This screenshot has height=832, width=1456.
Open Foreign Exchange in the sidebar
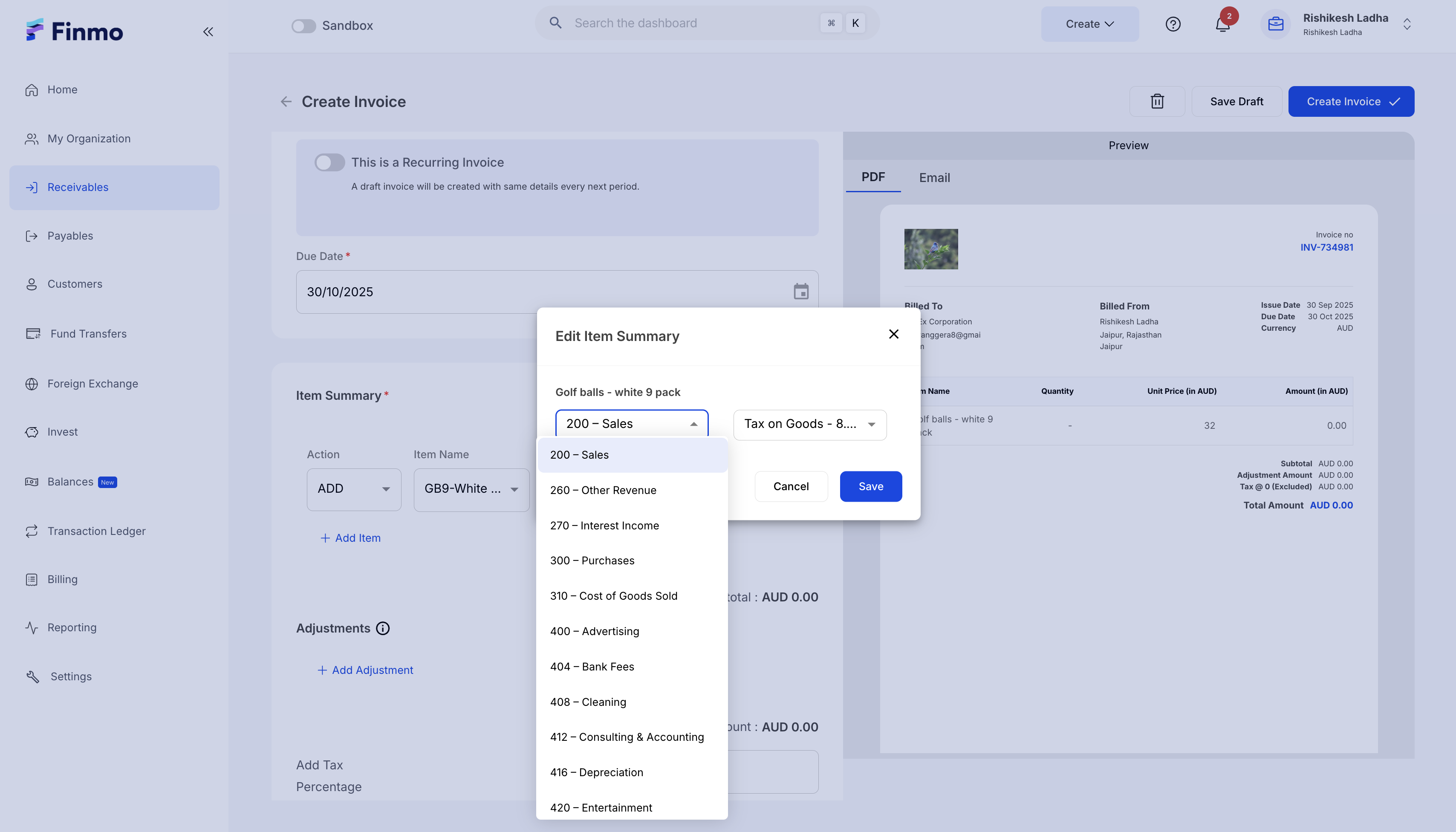pos(92,384)
